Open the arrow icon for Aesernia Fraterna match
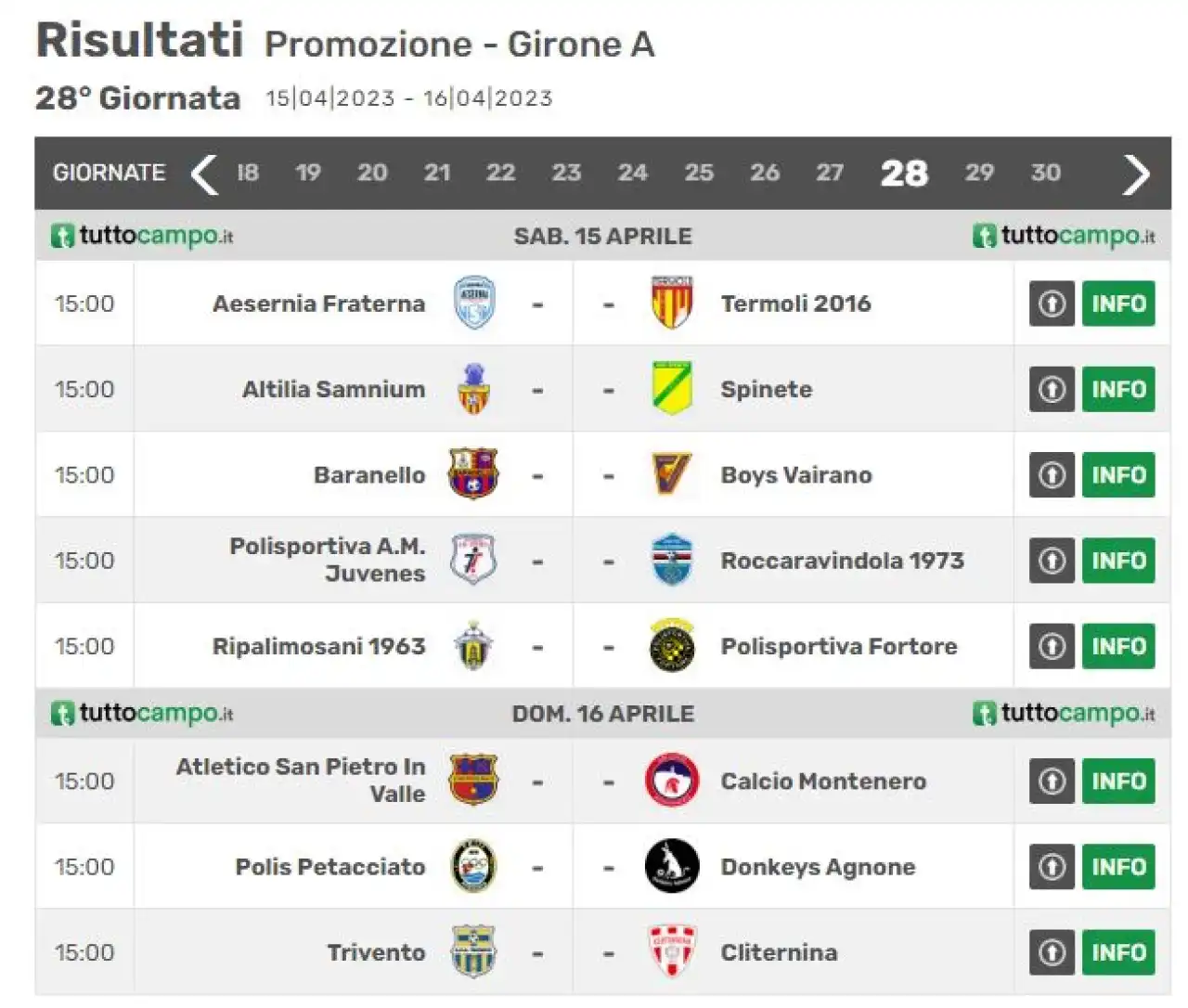The height and width of the screenshot is (1008, 1188). coord(1052,304)
